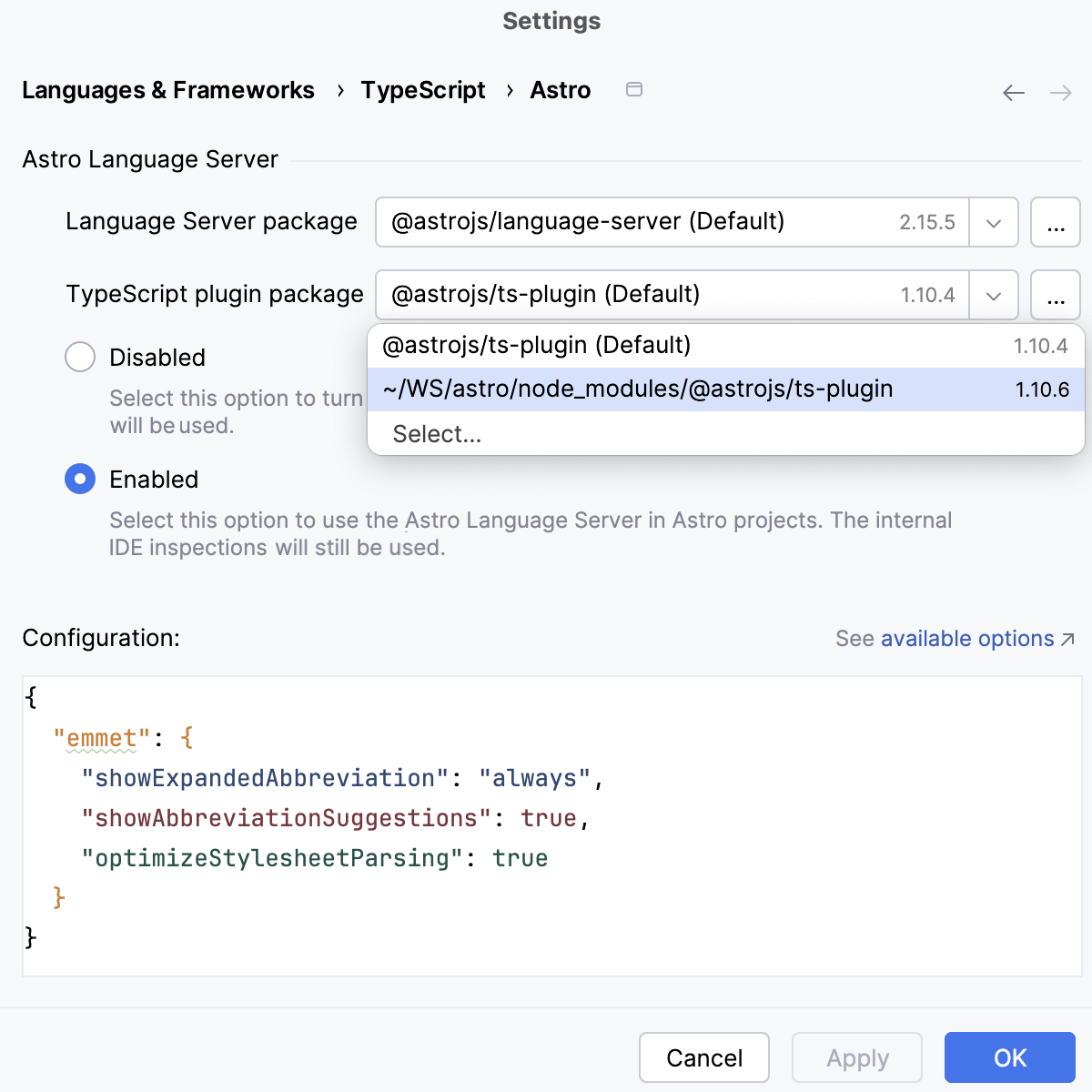Browse for a Language Server package via ellipsis button
The height and width of the screenshot is (1092, 1092).
pos(1055,222)
